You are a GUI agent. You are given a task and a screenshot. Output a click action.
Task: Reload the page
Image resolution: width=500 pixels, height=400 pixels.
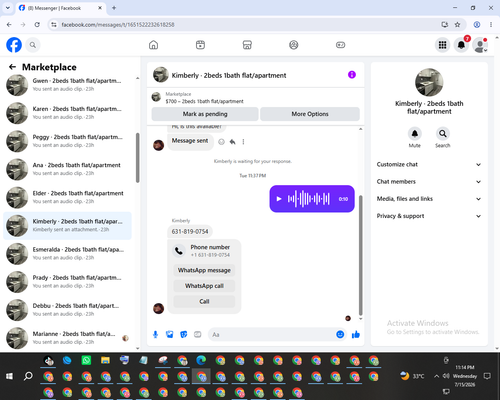point(37,24)
